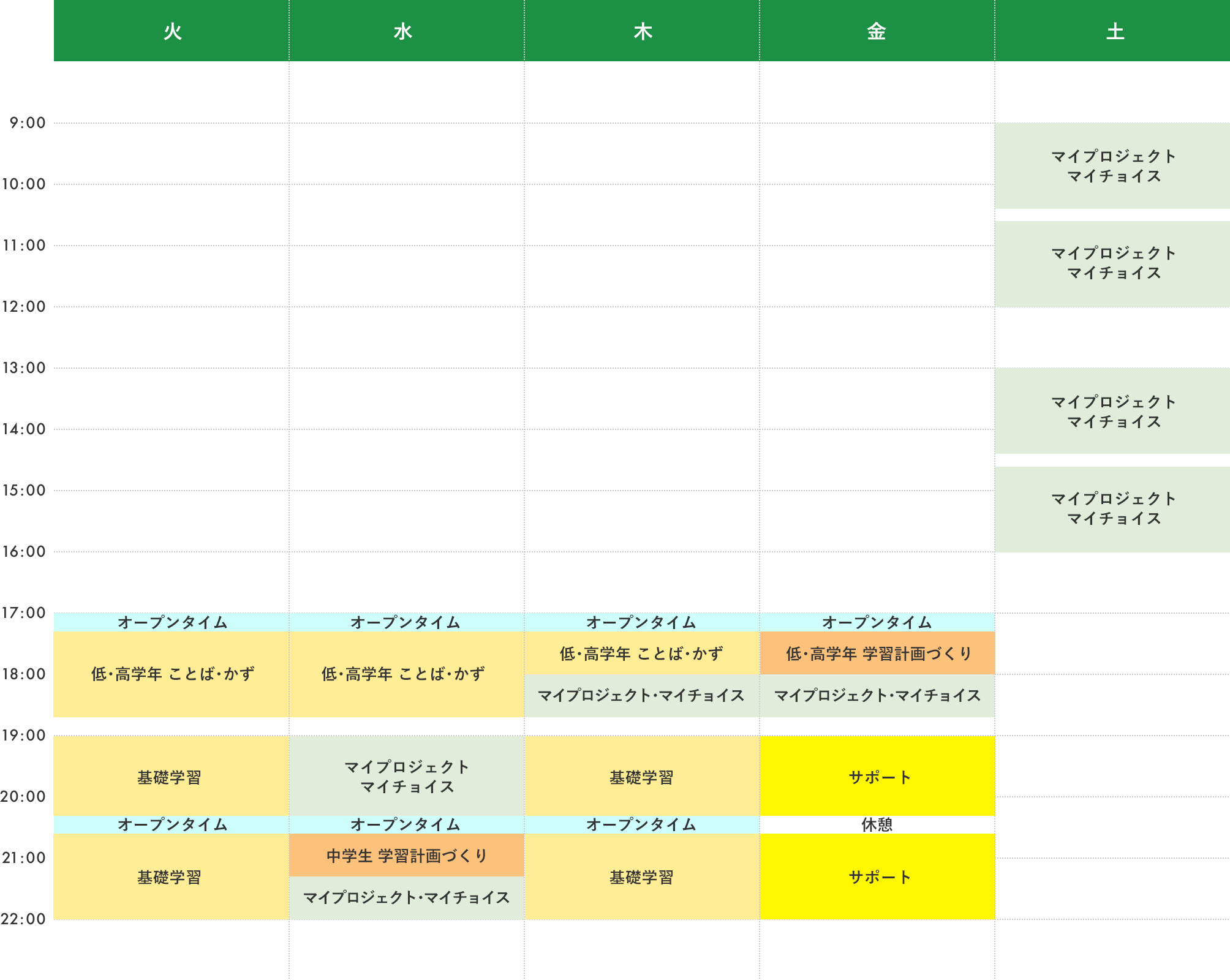Click Tuesday 低・高学年 ことば・かず block
Viewport: 1230px width, 980px height.
click(172, 674)
